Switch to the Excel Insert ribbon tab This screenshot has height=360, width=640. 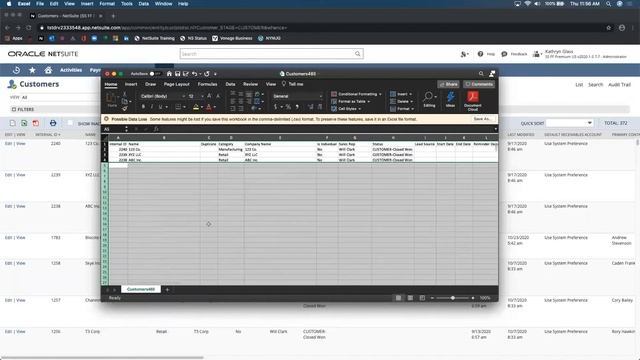coord(131,84)
